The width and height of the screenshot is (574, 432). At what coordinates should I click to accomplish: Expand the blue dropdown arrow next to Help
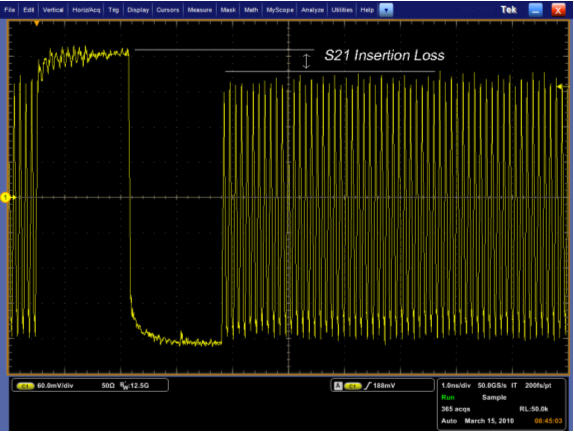coord(386,10)
